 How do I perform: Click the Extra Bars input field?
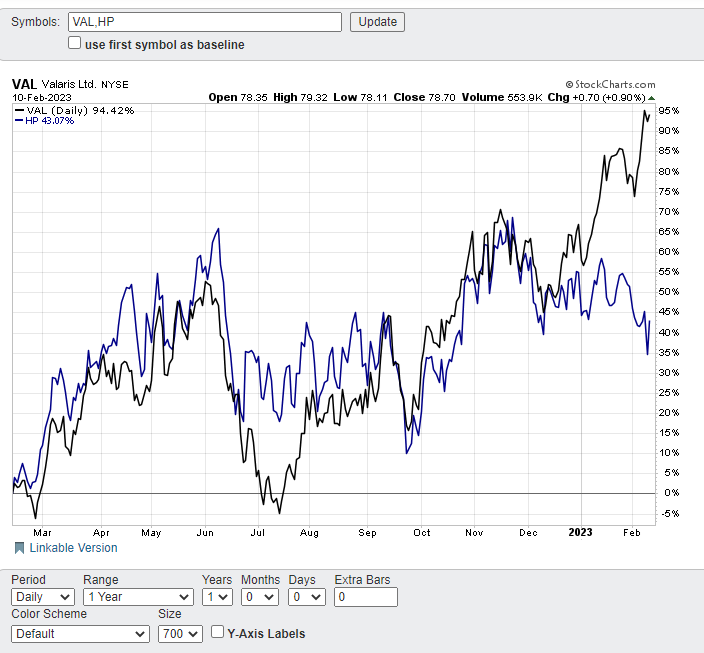tap(365, 597)
